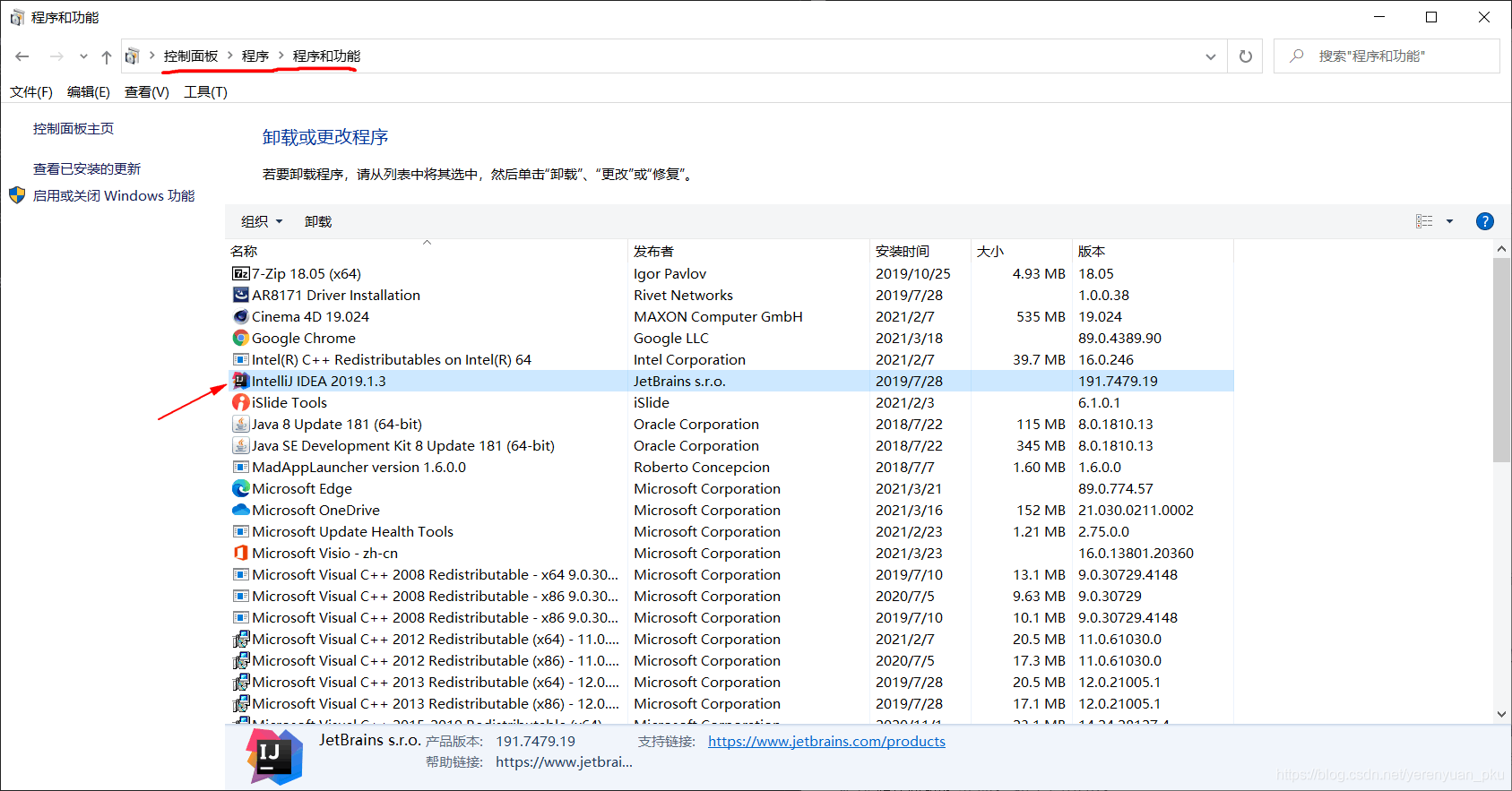Click the Microsoft Edge icon

pos(240,489)
